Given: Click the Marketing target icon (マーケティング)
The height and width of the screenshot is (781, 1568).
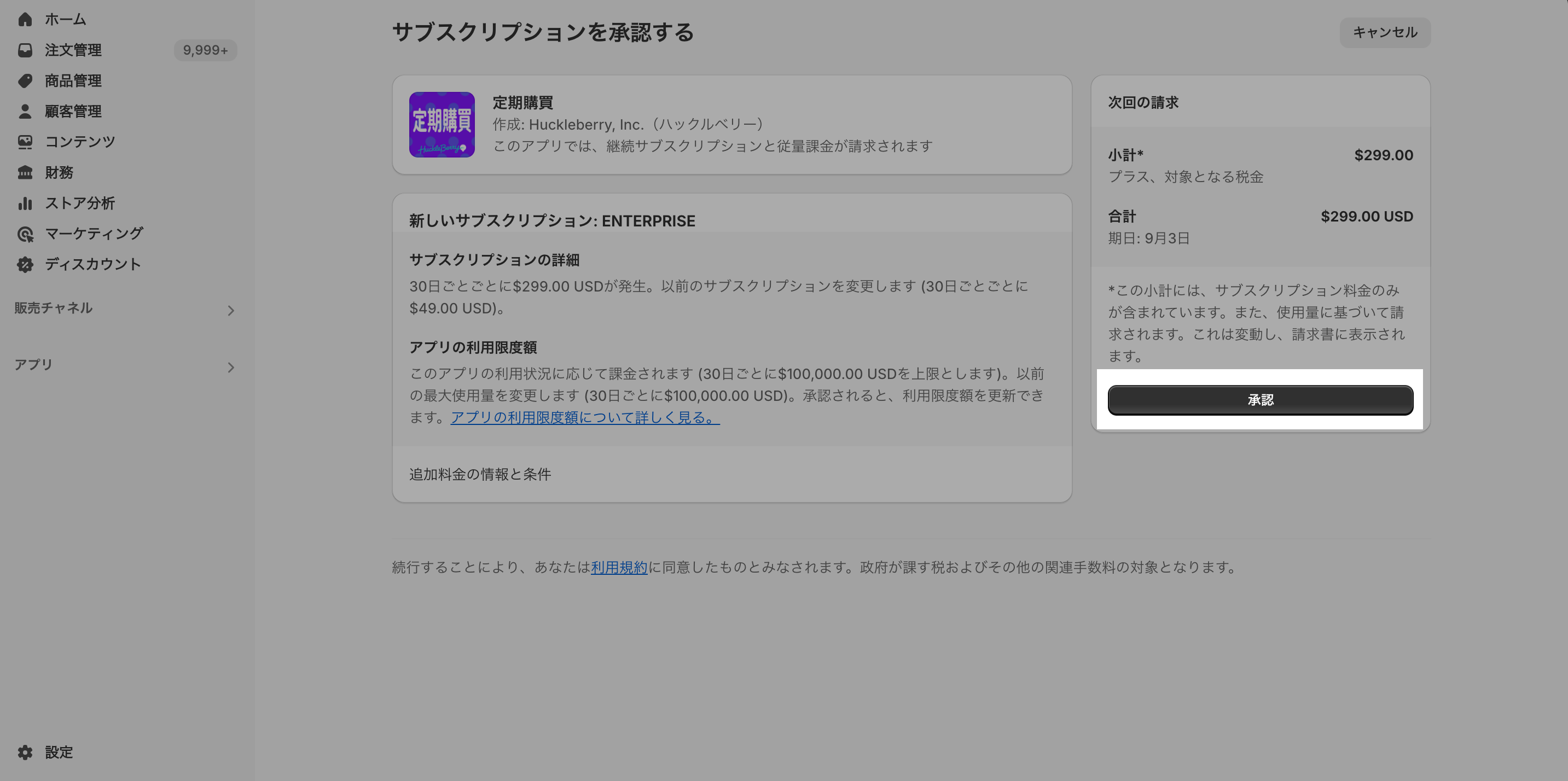Looking at the screenshot, I should pos(25,234).
